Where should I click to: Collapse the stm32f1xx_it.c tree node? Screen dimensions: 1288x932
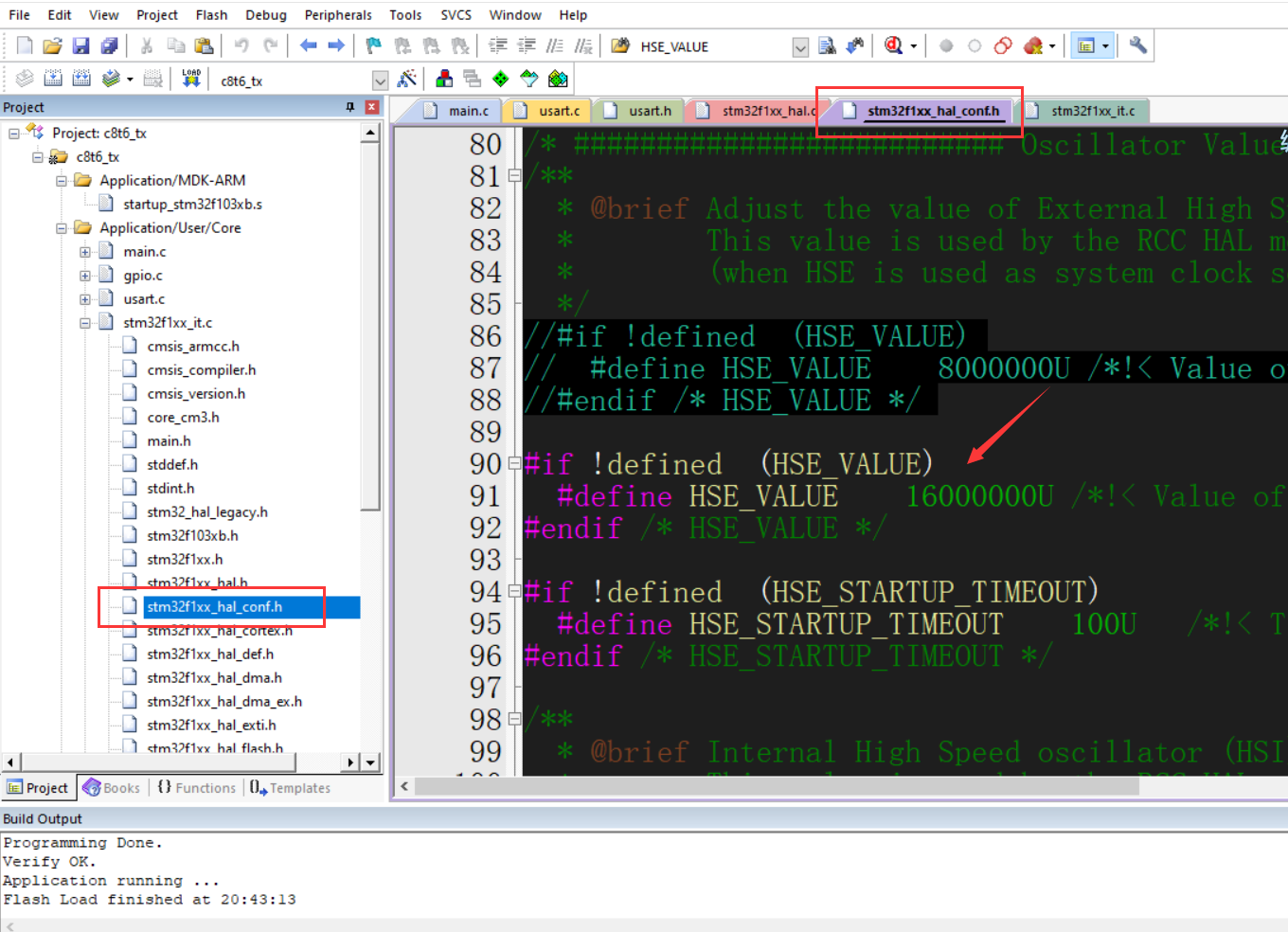pyautogui.click(x=85, y=323)
